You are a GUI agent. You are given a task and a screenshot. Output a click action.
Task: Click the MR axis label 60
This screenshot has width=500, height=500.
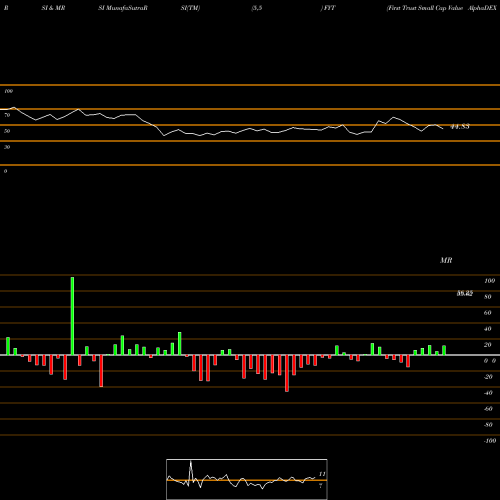pos(488,313)
